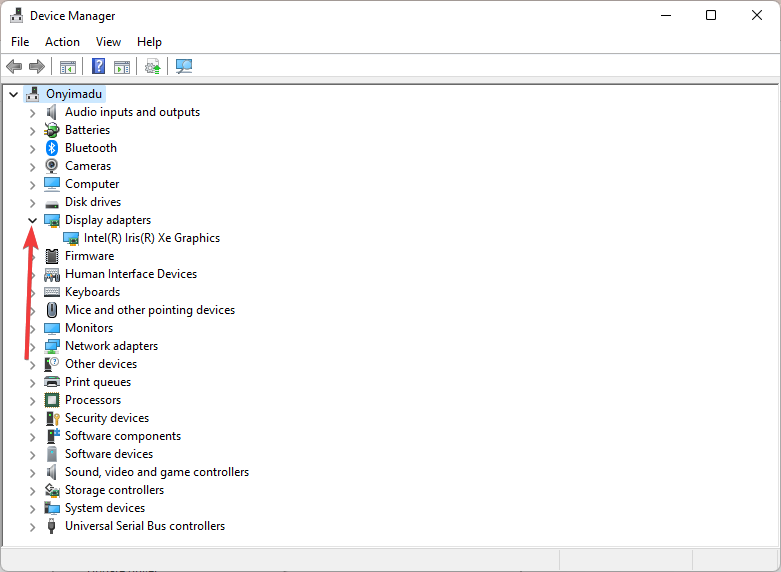Screen dimensions: 781x572
Task: Expand the System devices chevron
Action: [32, 509]
